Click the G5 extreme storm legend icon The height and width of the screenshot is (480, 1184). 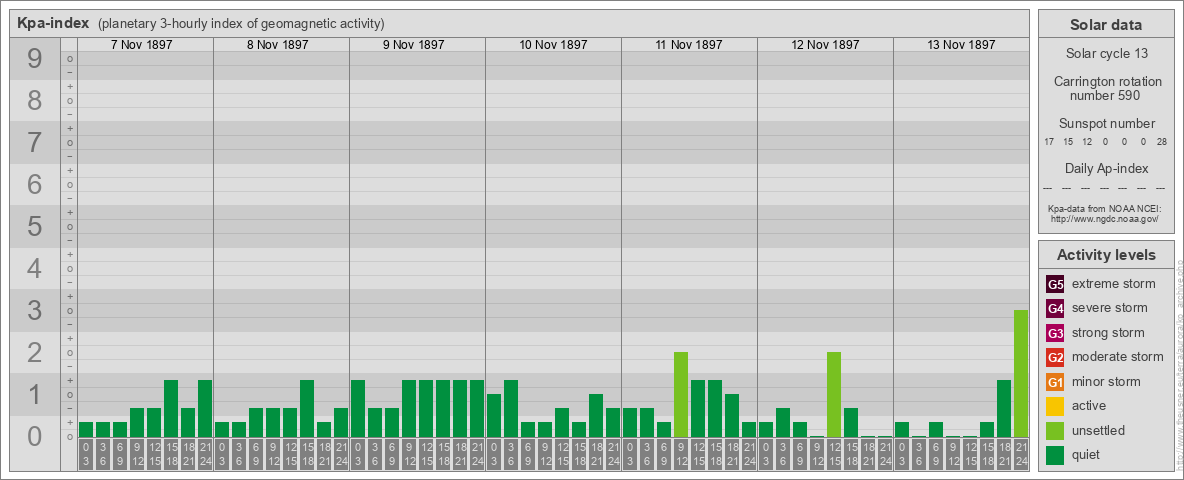[x=1056, y=285]
